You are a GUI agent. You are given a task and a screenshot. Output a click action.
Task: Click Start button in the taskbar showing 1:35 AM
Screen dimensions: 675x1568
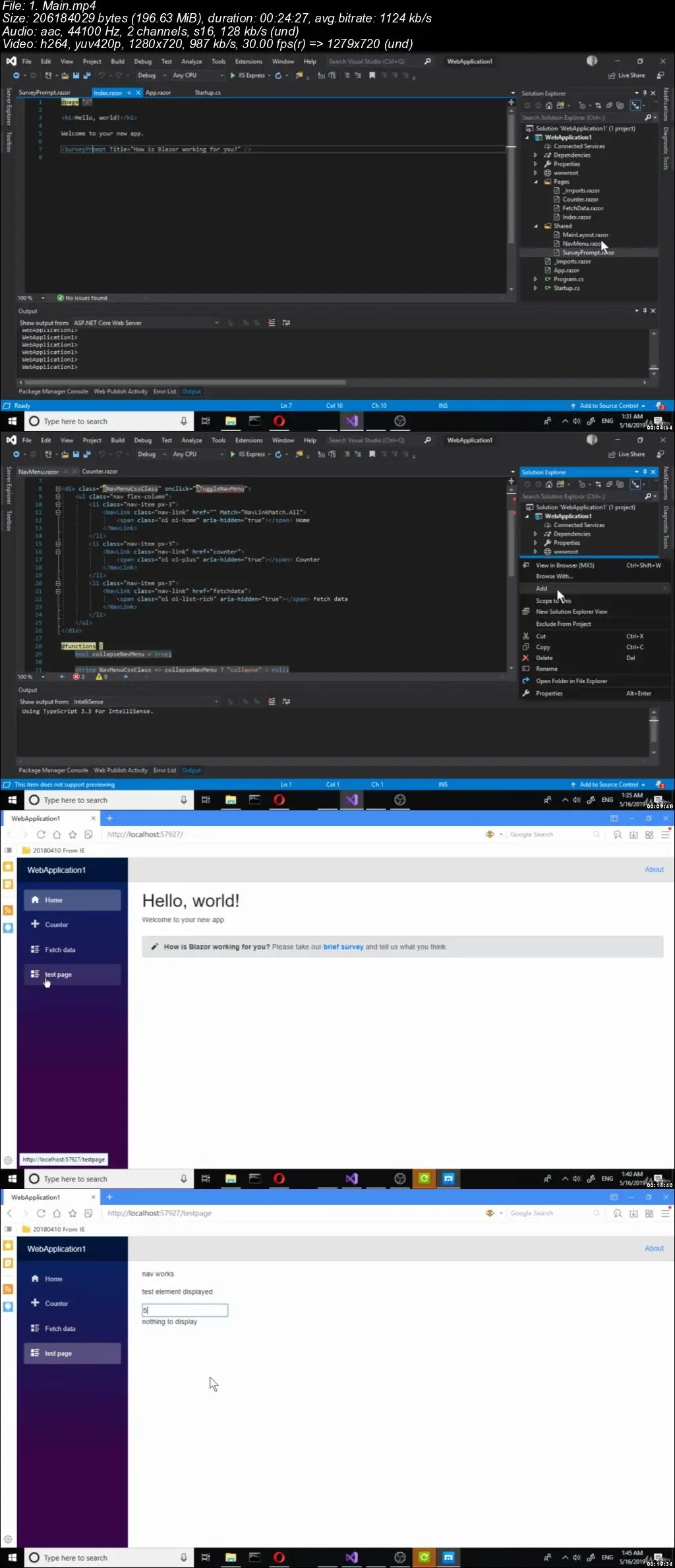[x=12, y=800]
